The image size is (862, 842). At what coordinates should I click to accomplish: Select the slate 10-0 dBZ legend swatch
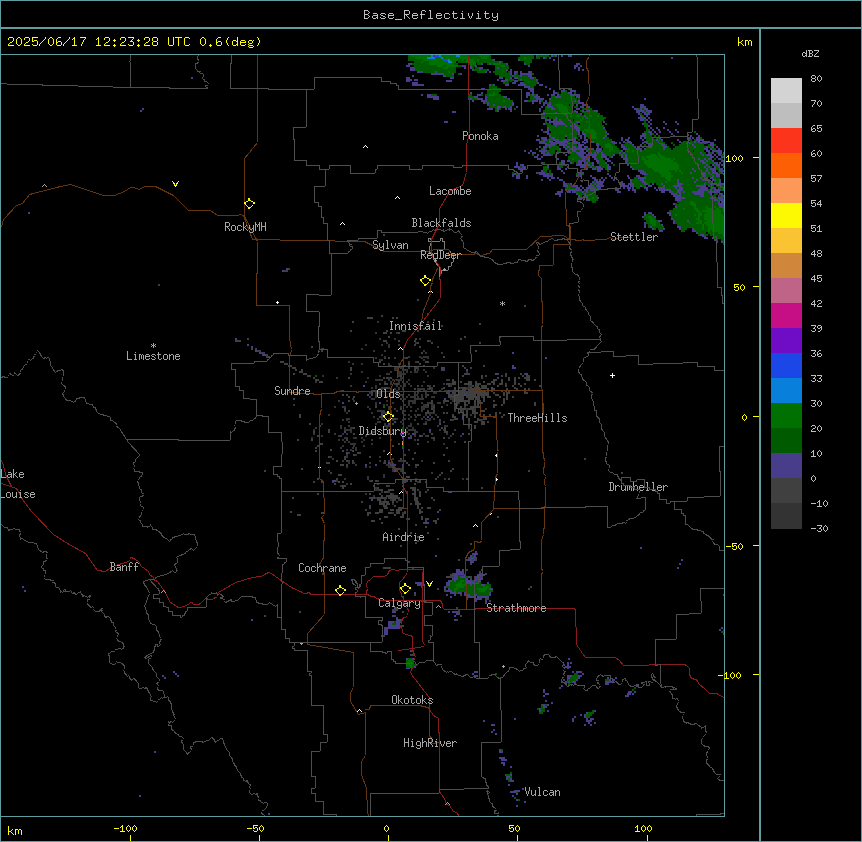point(786,466)
